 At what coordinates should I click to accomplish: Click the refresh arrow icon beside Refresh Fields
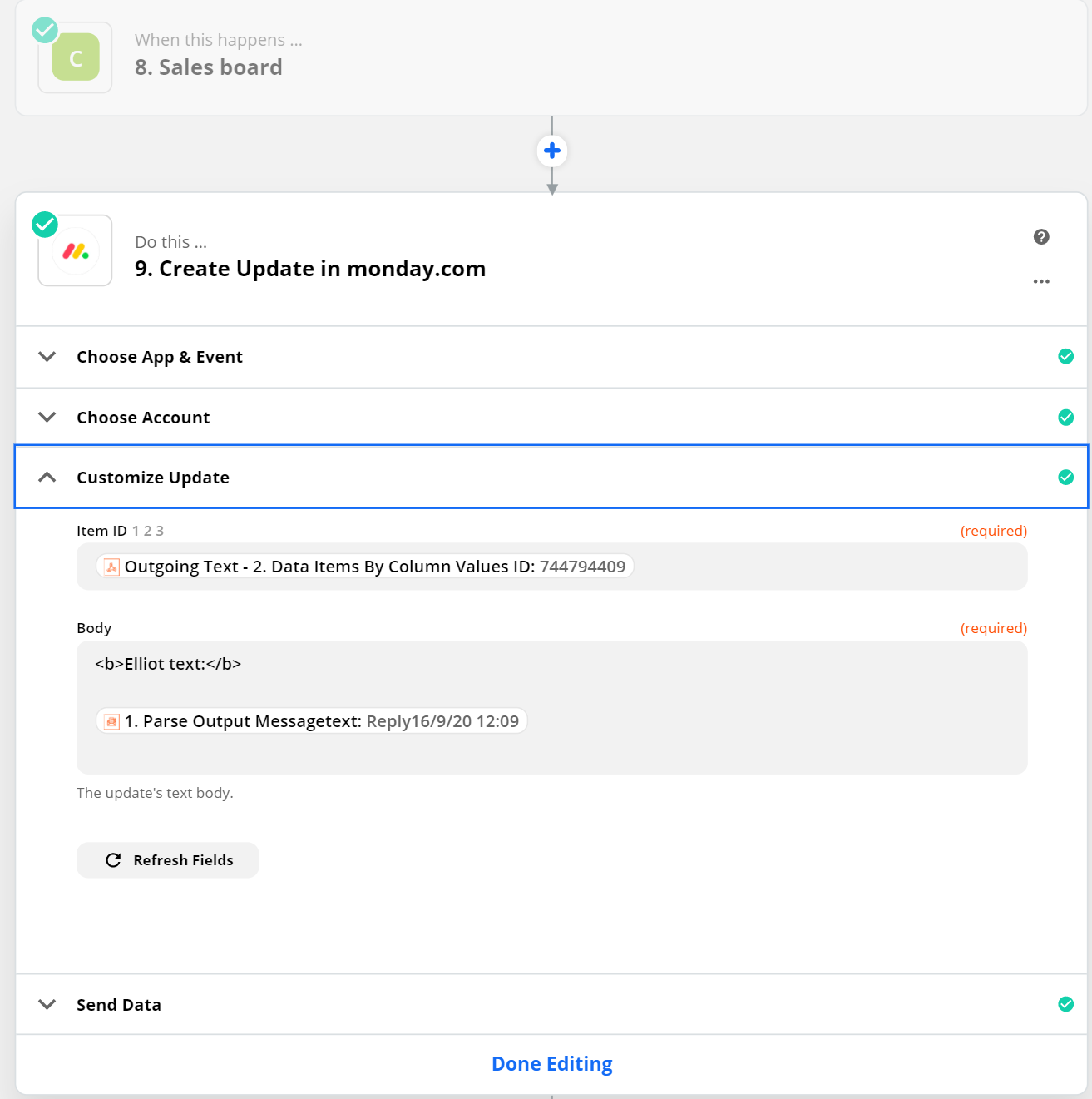113,860
